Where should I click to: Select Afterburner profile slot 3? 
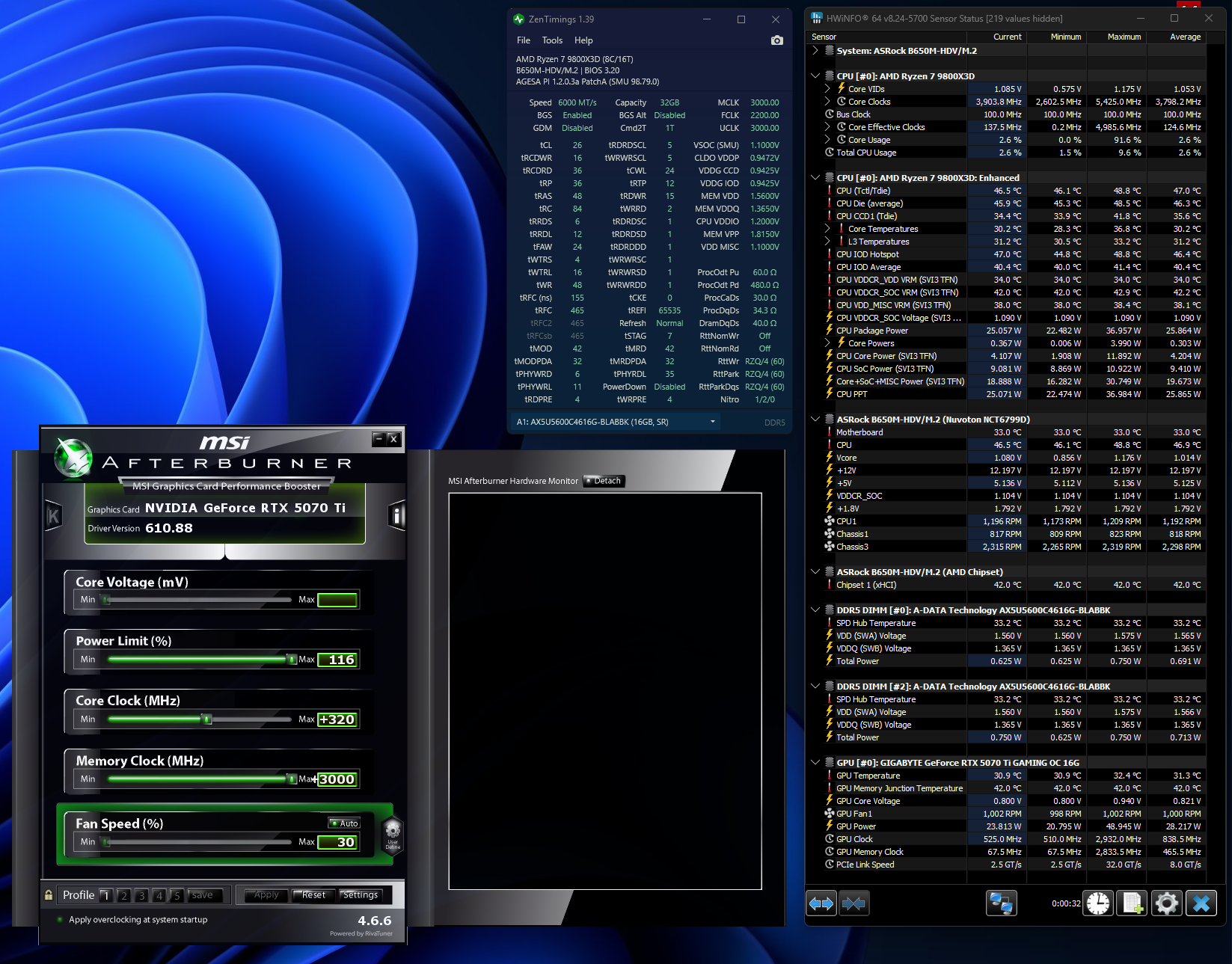click(141, 895)
